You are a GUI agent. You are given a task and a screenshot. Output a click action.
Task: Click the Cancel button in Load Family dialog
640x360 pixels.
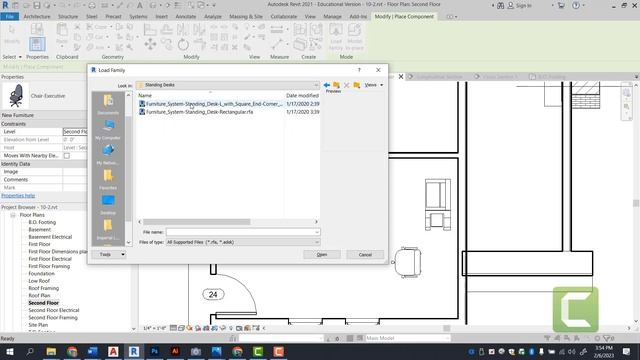click(365, 254)
